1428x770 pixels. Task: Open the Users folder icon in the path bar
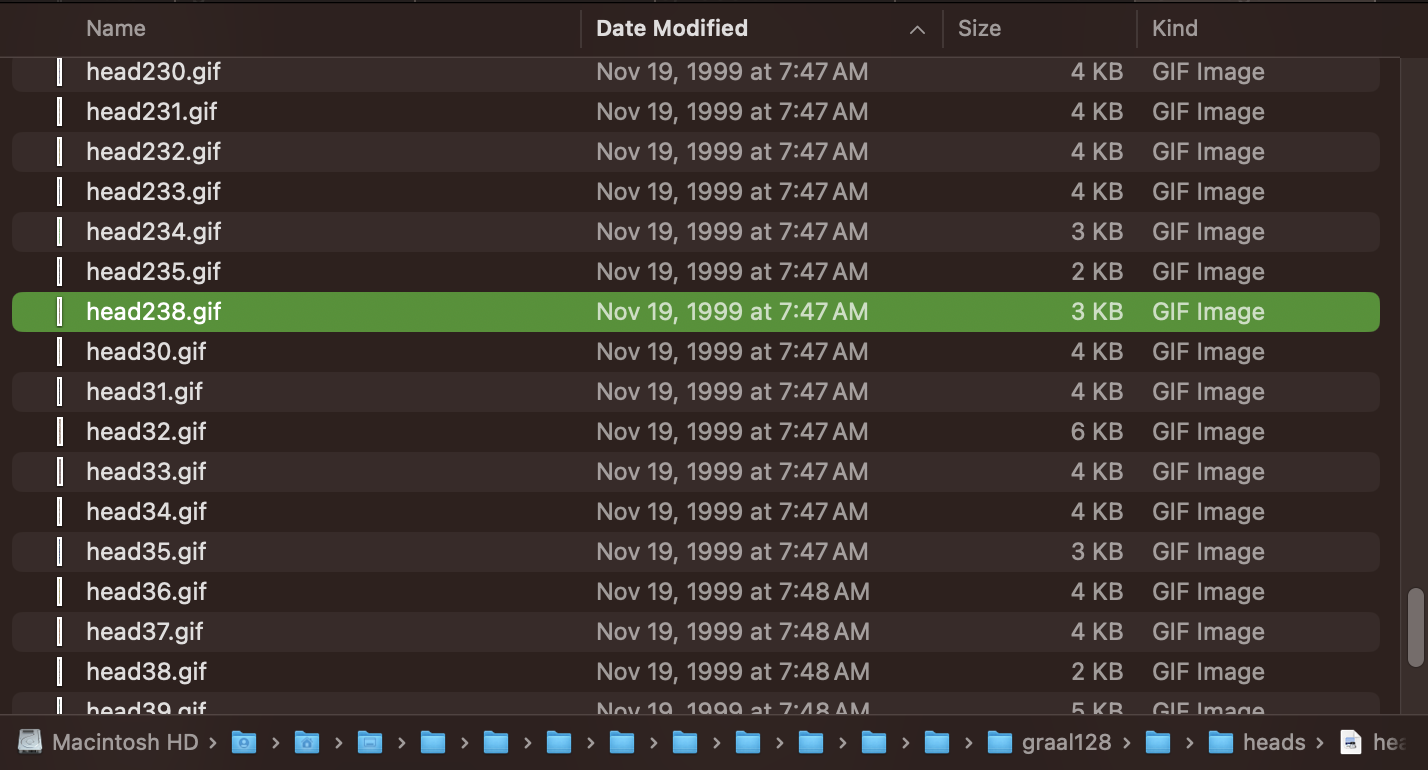(244, 742)
